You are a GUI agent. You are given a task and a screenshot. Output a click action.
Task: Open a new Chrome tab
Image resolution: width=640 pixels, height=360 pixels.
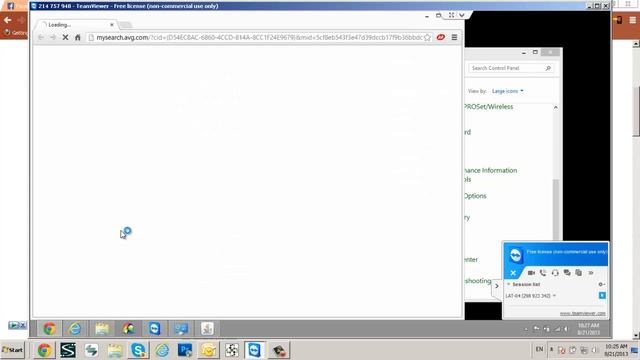pos(126,25)
